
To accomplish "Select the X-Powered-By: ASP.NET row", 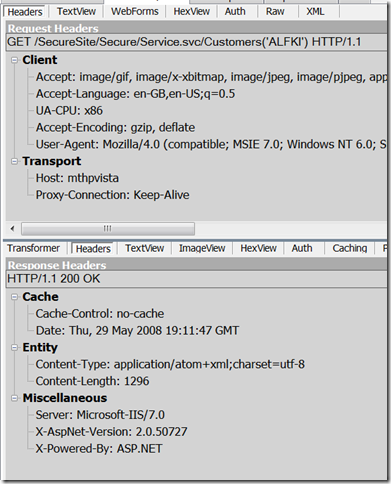I will (99, 449).
